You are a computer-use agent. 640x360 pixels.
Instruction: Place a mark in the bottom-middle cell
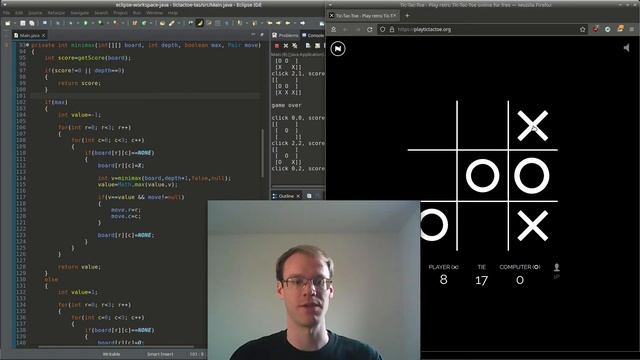pyautogui.click(x=482, y=226)
